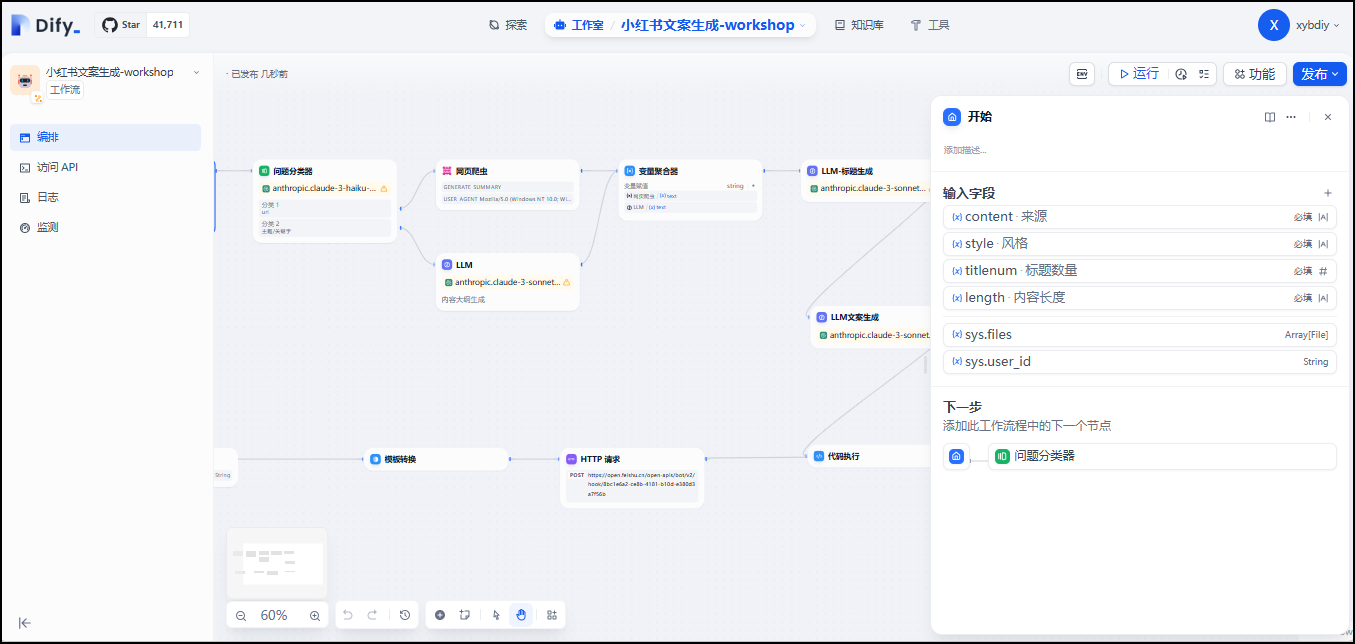
Task: Expand the 小红书文案生成-workshop app switcher
Action: 713,25
